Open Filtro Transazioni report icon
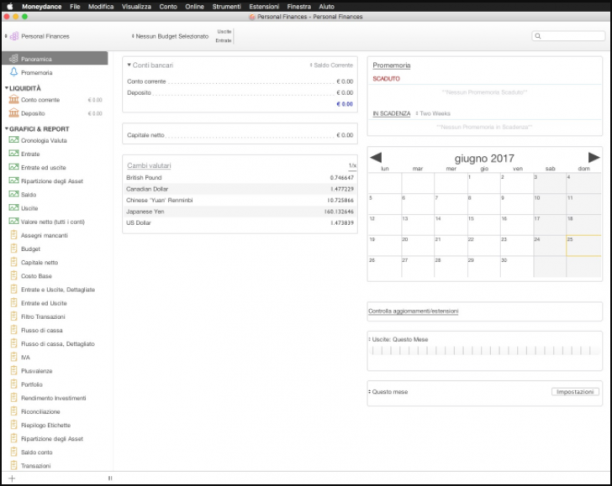 pyautogui.click(x=14, y=316)
